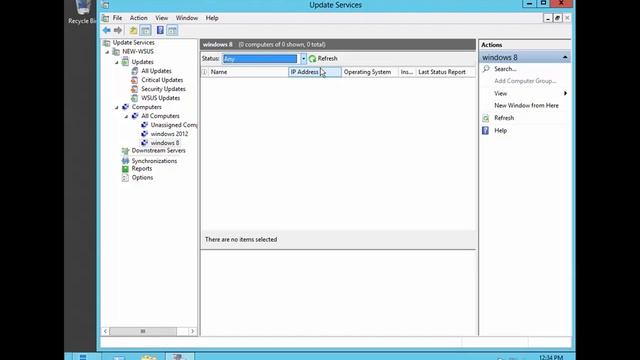This screenshot has height=360, width=640.
Task: Click the Up one level folder icon
Action: (x=133, y=30)
